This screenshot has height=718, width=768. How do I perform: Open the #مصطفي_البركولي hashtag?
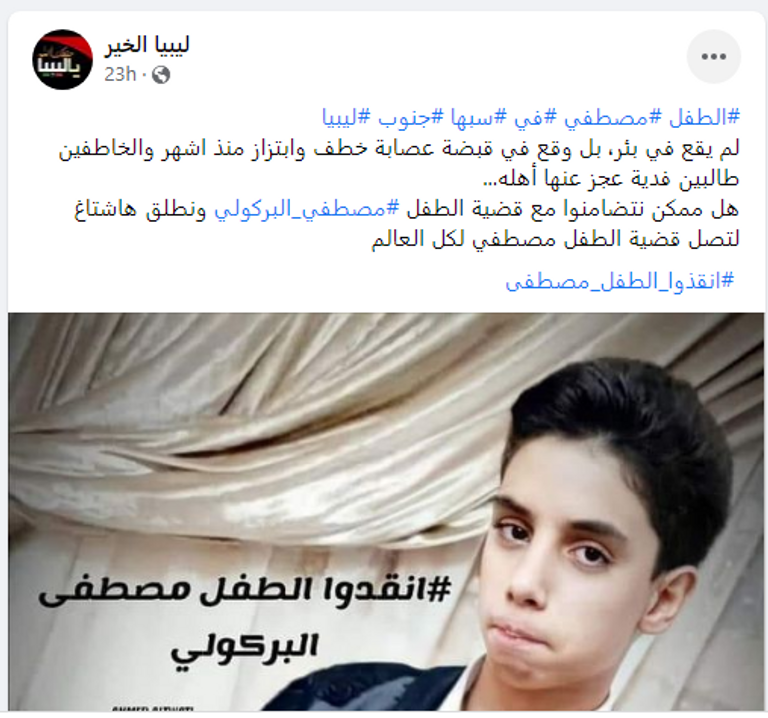(x=308, y=210)
